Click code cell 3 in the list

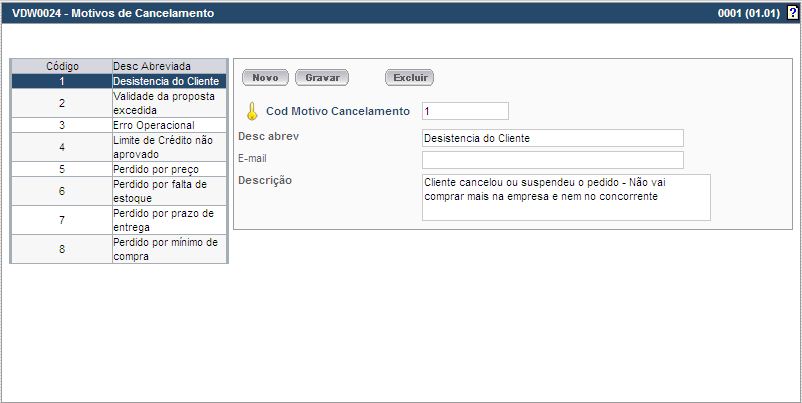tap(62, 125)
